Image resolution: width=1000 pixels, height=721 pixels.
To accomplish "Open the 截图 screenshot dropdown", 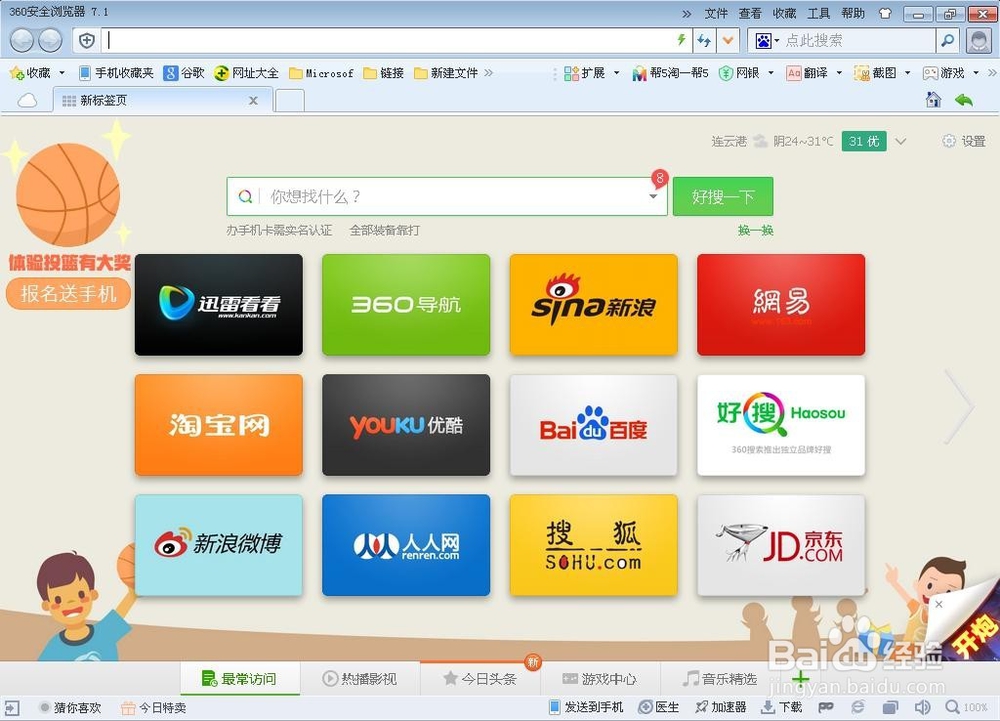I will click(882, 73).
